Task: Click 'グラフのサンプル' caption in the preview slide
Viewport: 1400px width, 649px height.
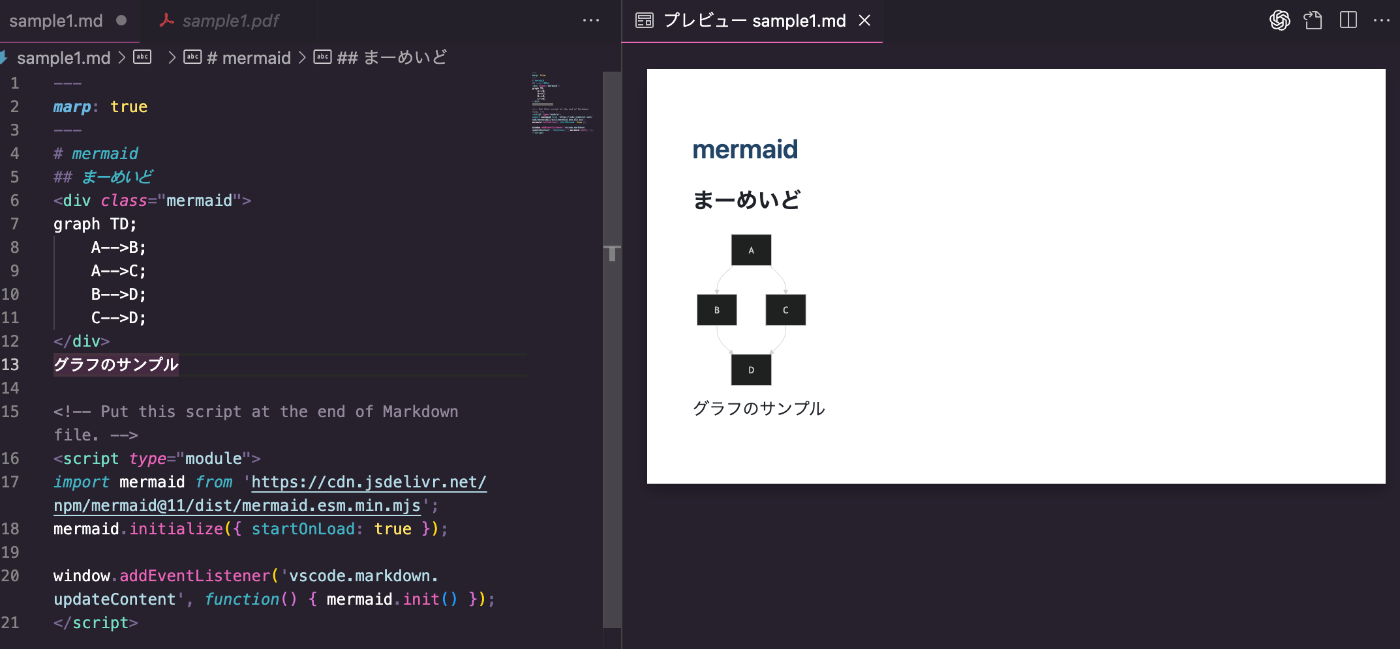Action: (x=759, y=408)
